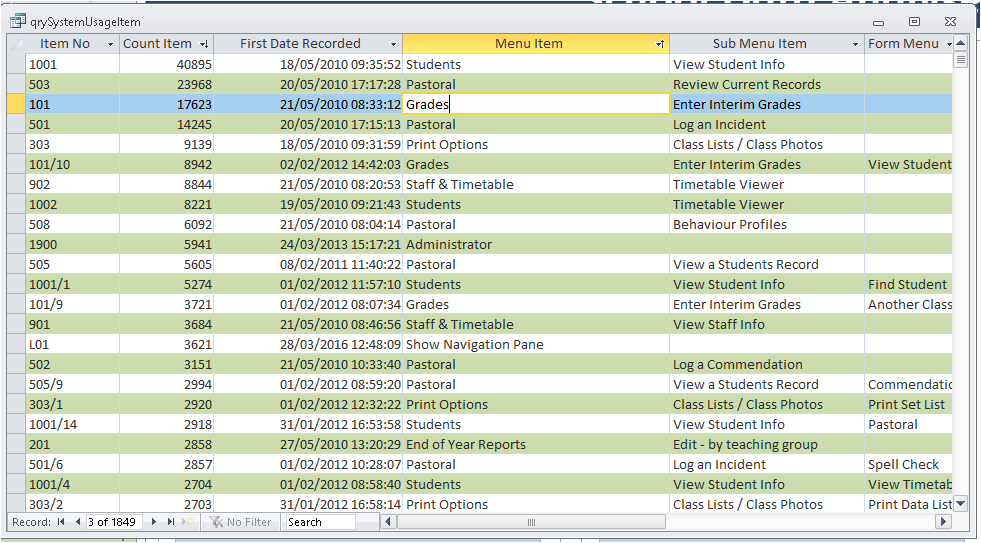Image resolution: width=981 pixels, height=543 pixels.
Task: Click 'Behaviour Profiles' cell
Action: [x=767, y=224]
